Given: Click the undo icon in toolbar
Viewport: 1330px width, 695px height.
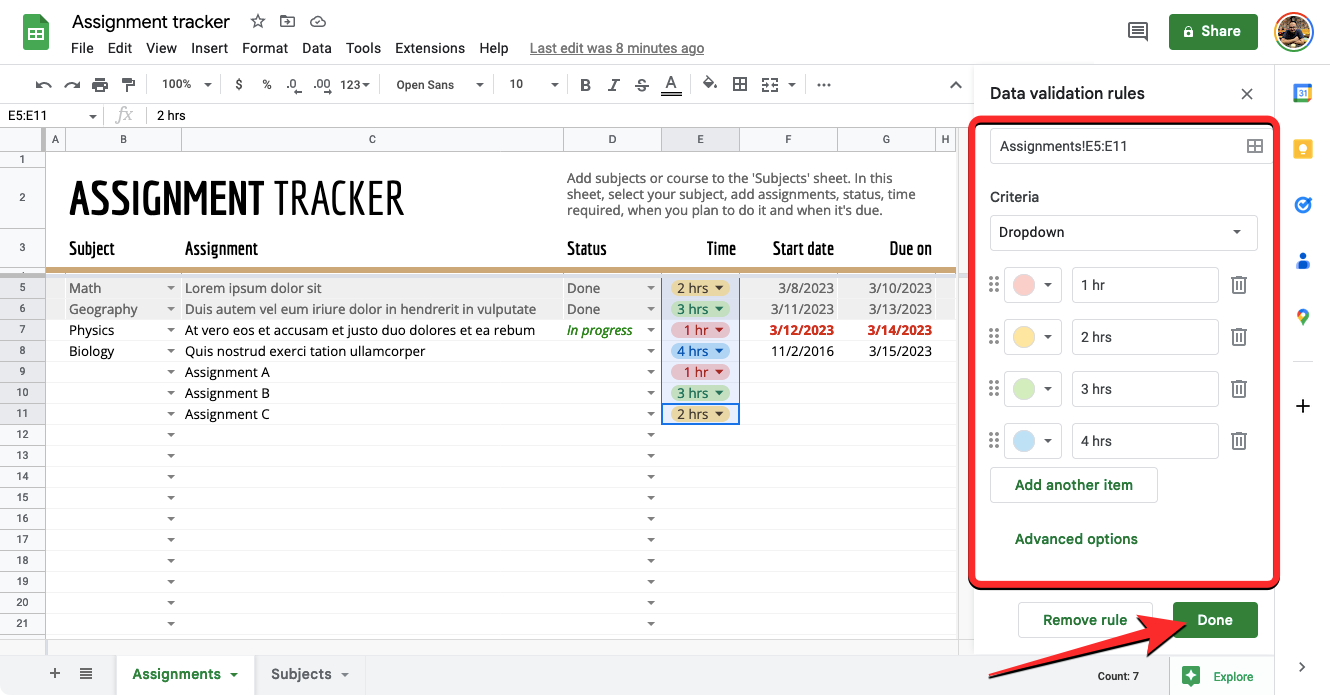Looking at the screenshot, I should click(x=43, y=85).
